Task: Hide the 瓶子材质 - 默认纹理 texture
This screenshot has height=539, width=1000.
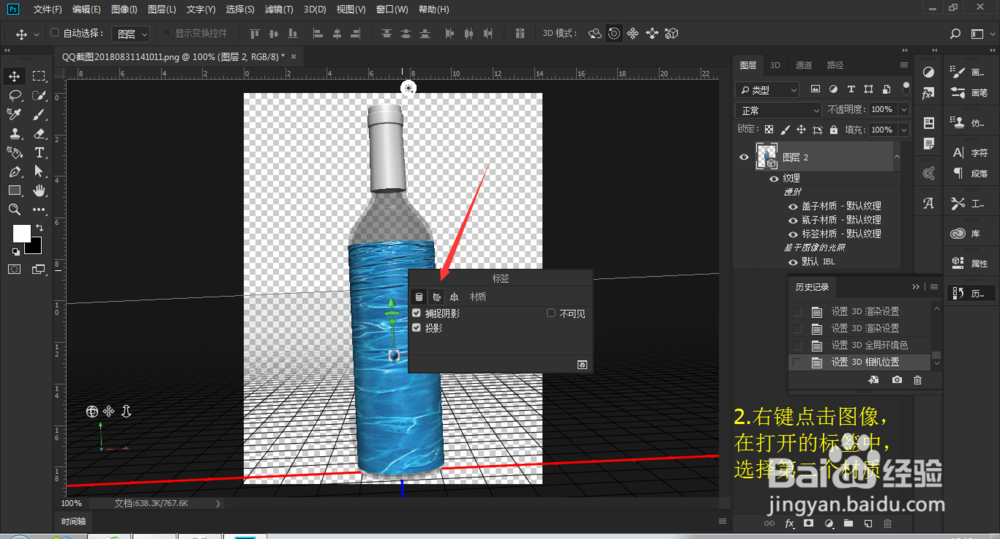Action: click(x=793, y=220)
